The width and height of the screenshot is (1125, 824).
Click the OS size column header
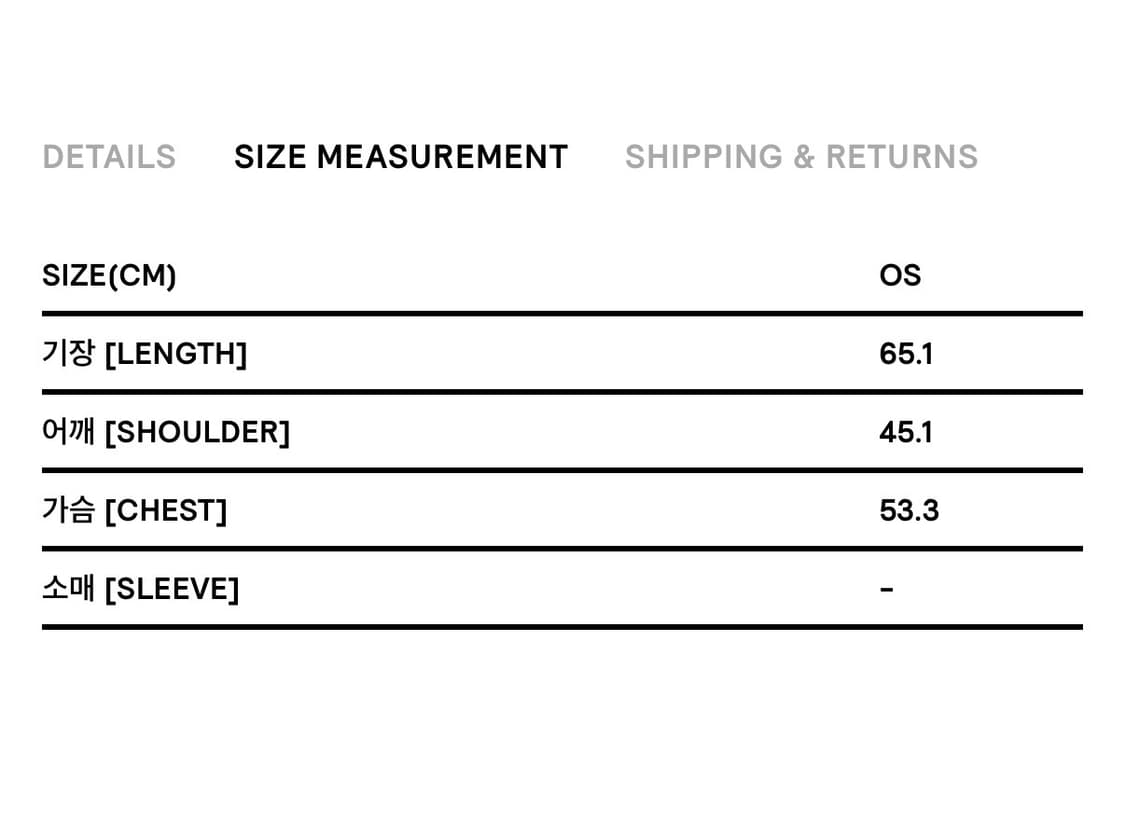tap(900, 275)
